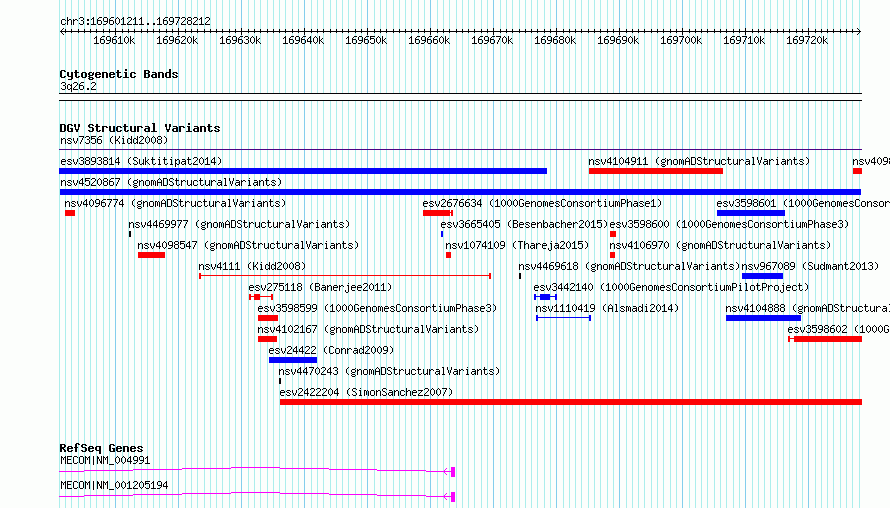890x508 pixels.
Task: Click esv3598599 (1000GenomesConsortiumPhase3) label
Action: (377, 308)
